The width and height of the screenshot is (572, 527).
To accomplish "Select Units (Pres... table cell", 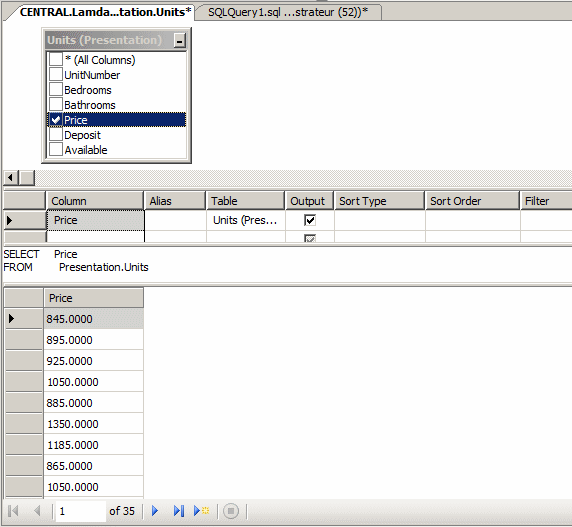I will tap(246, 220).
